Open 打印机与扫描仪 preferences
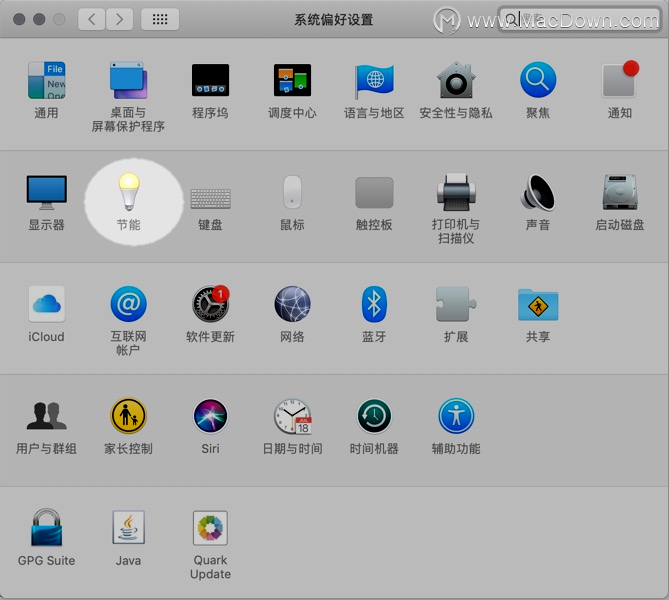Screen dimensions: 669x600 [x=456, y=192]
